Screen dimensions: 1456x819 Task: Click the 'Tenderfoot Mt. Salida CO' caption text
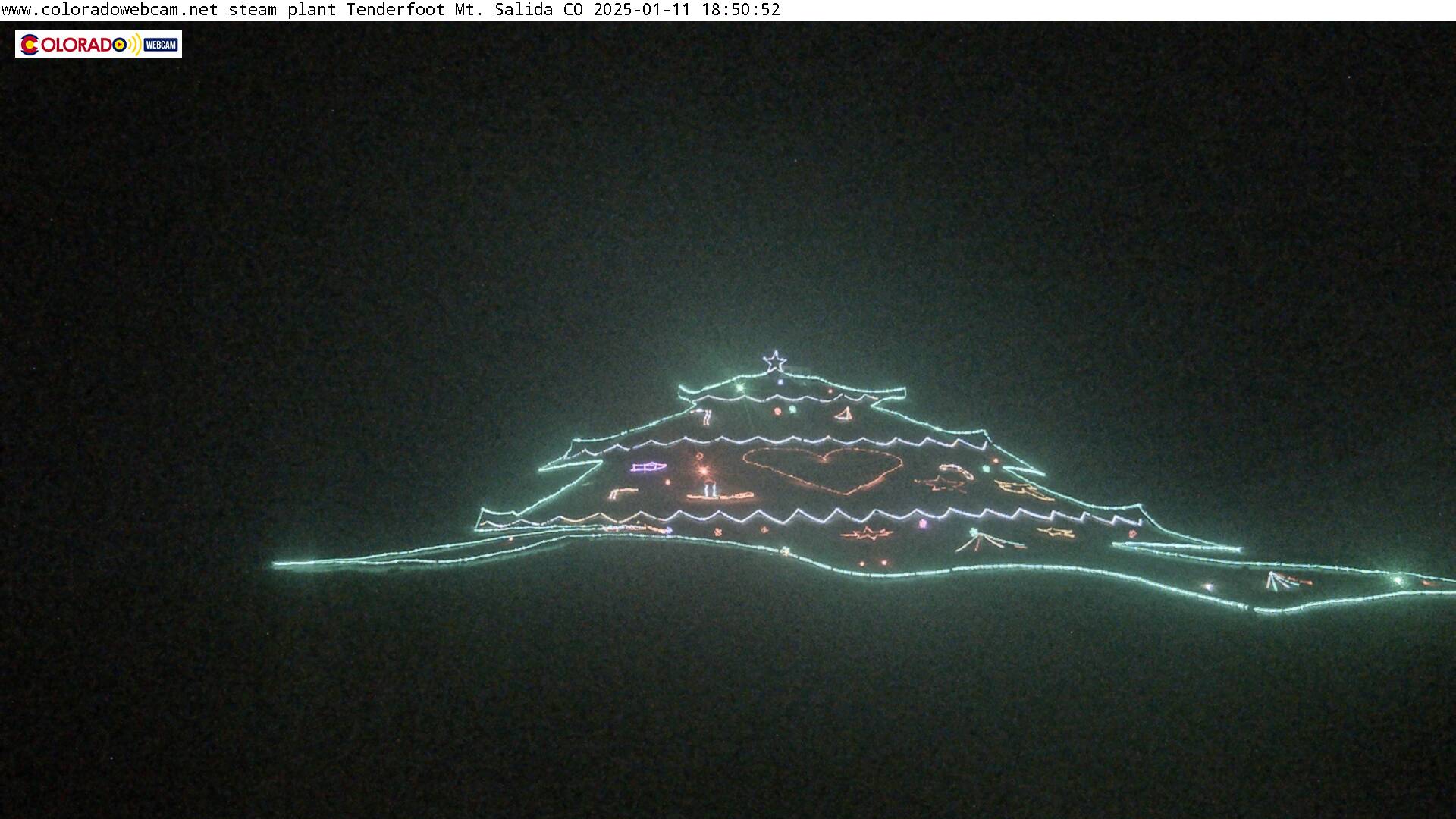(465, 10)
